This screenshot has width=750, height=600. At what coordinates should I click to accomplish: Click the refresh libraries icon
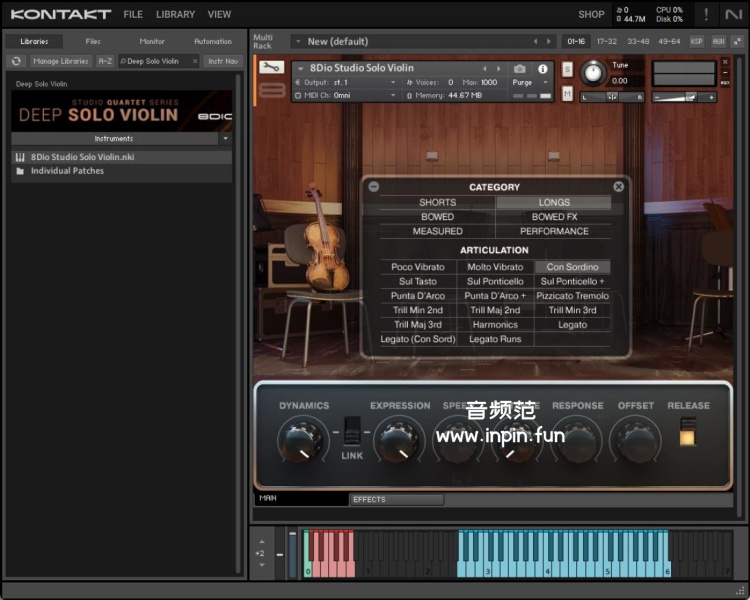coord(16,61)
